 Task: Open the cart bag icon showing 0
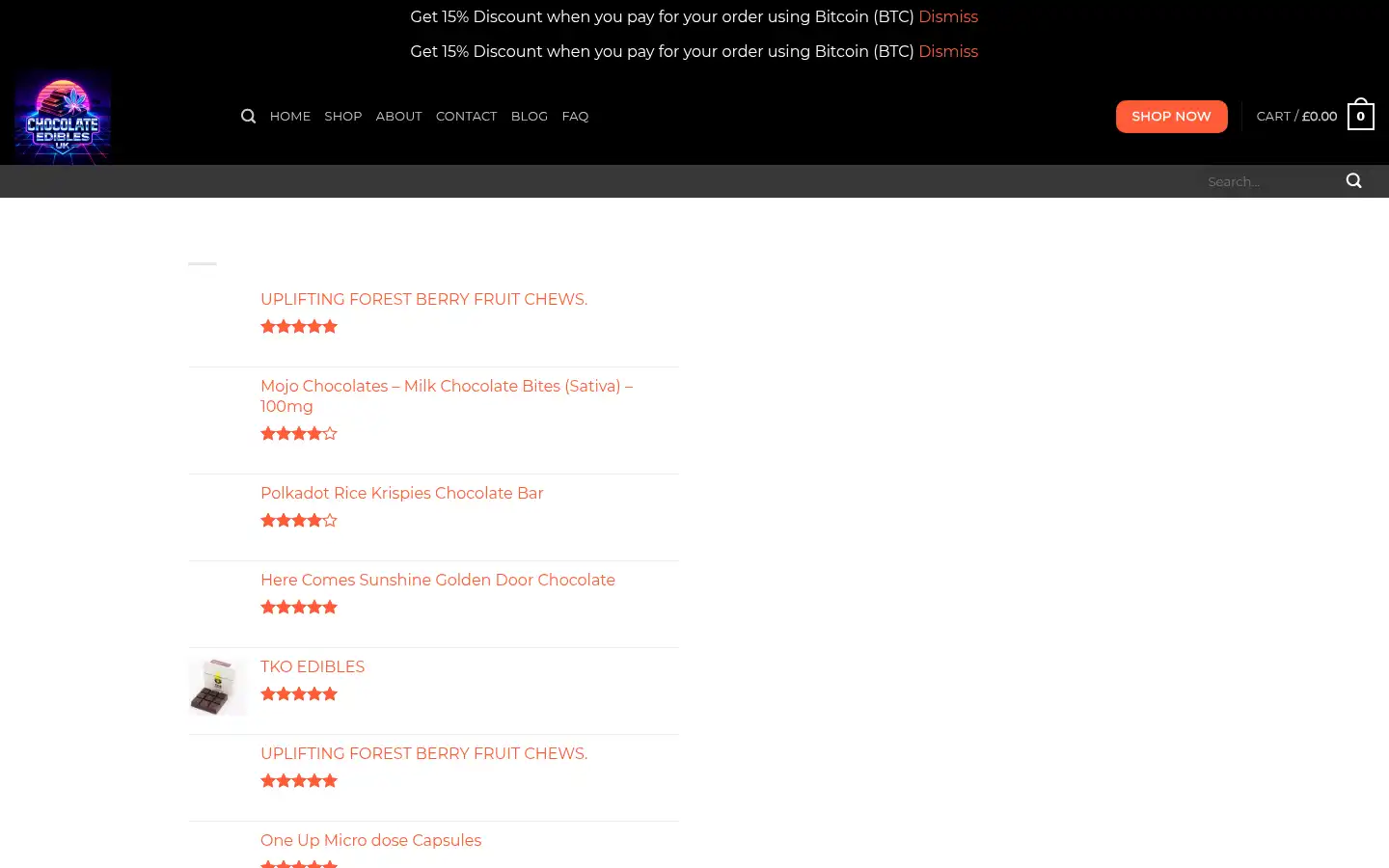1360,115
